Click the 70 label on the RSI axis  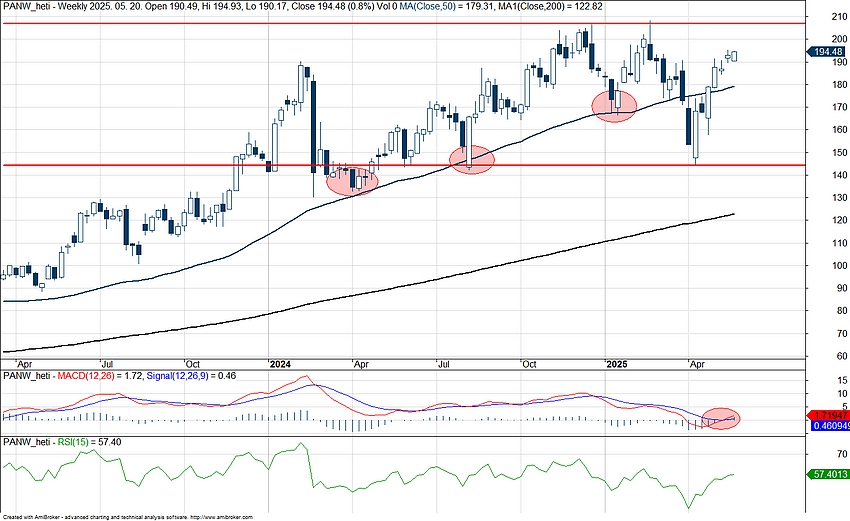pyautogui.click(x=841, y=454)
